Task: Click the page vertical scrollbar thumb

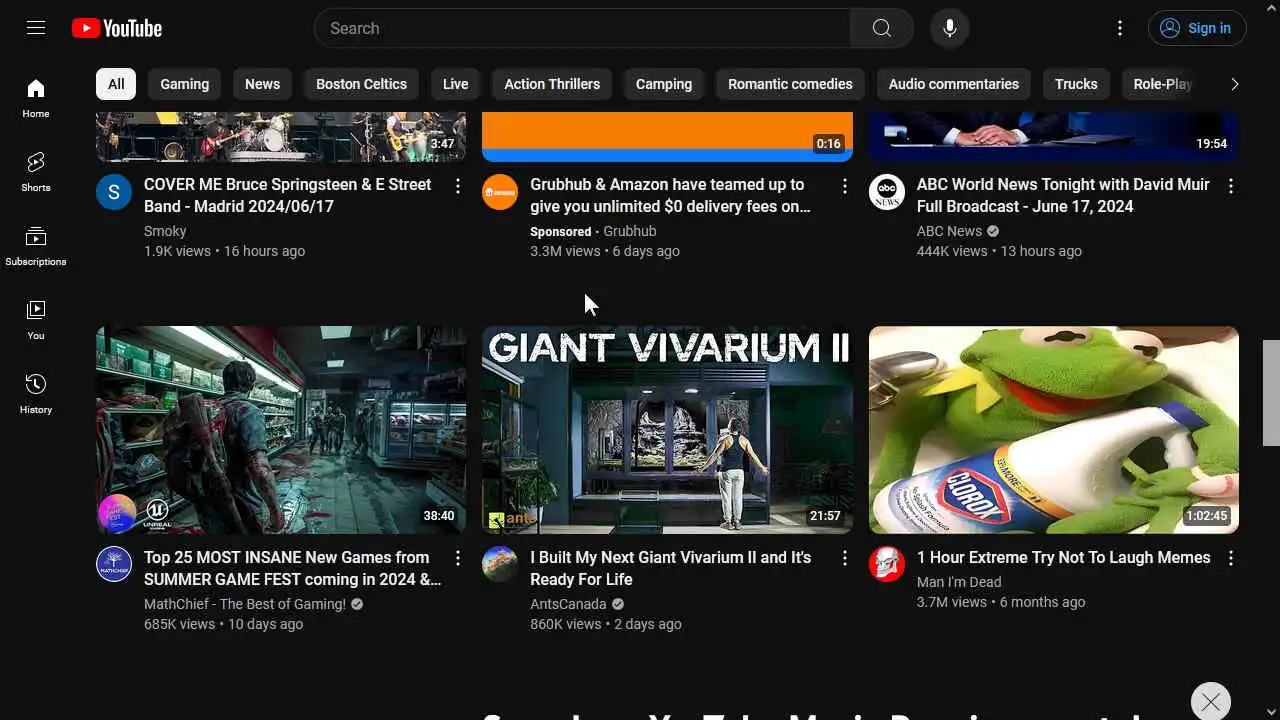Action: click(1271, 393)
